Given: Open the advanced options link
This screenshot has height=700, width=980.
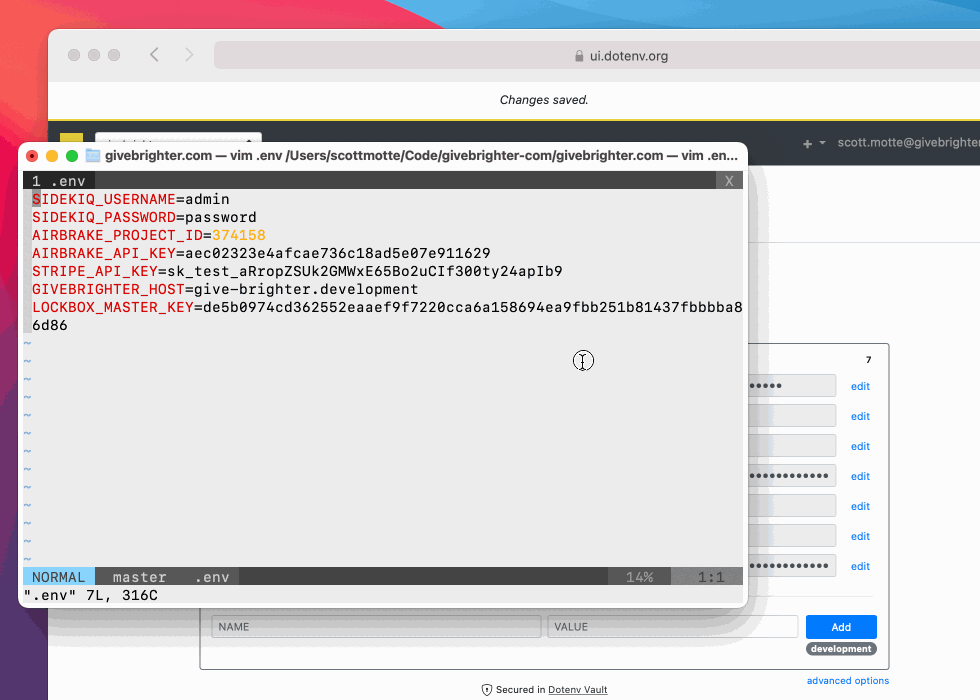Looking at the screenshot, I should tap(848, 681).
